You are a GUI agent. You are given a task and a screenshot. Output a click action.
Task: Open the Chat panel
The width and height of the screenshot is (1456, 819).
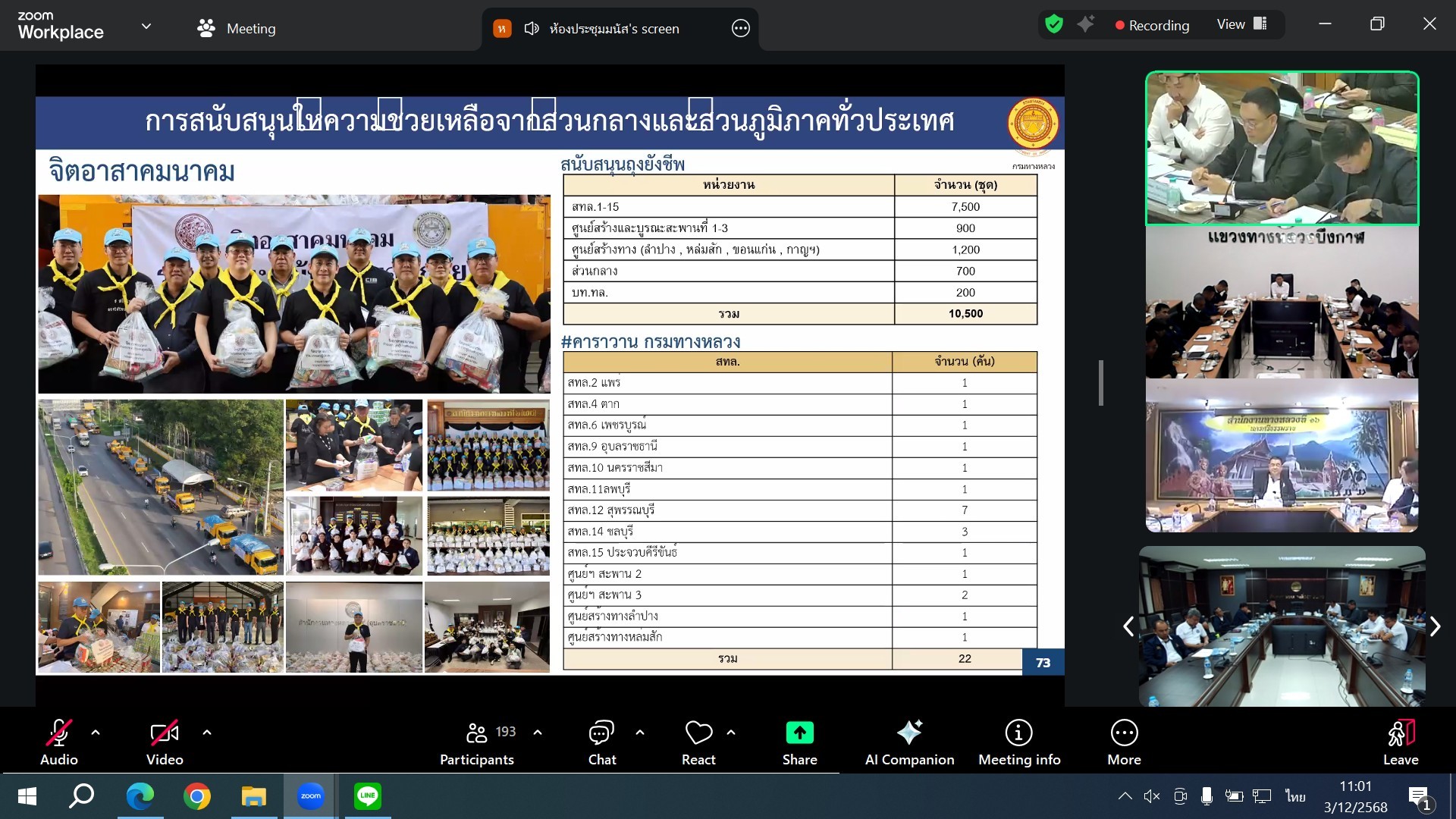(x=601, y=742)
